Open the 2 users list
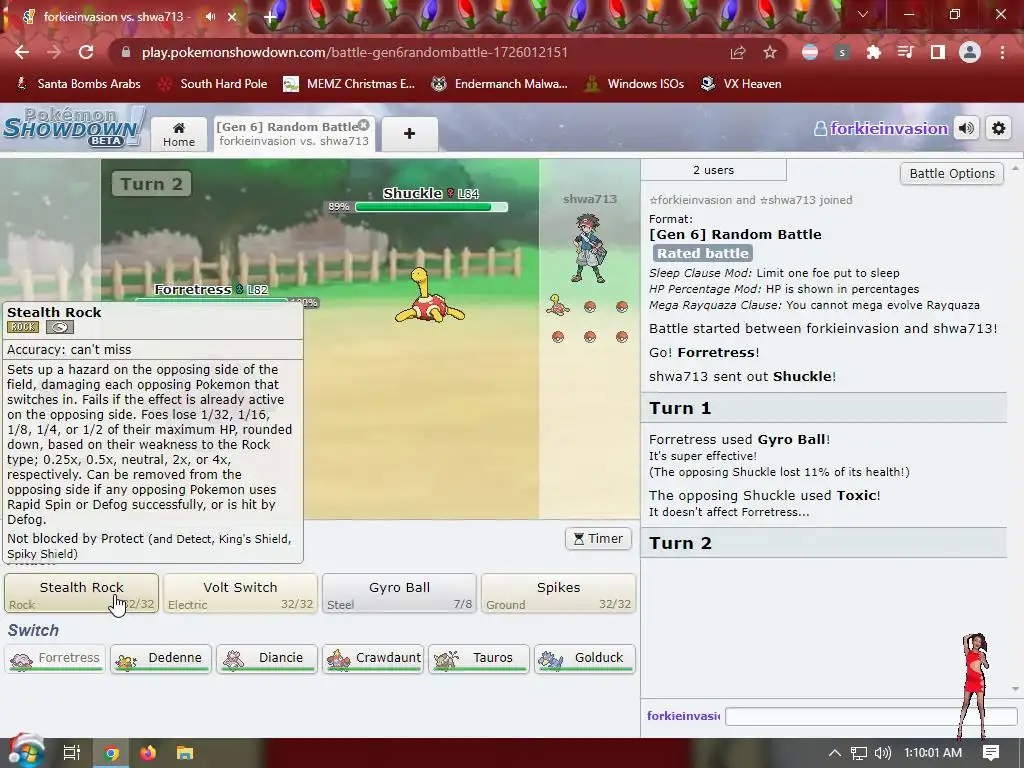 coord(713,170)
